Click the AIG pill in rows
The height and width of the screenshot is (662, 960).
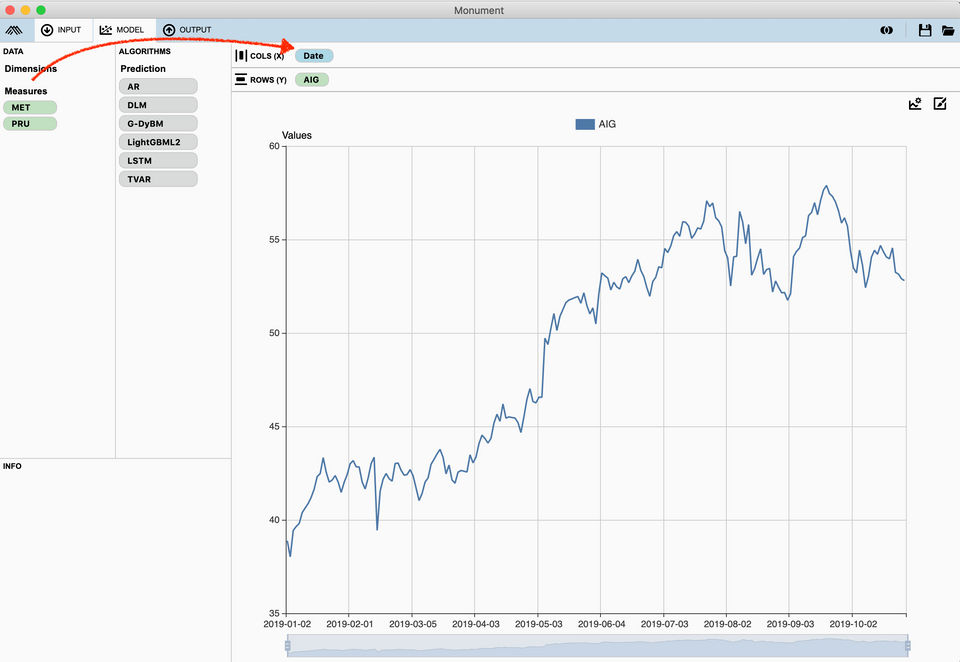click(x=312, y=80)
